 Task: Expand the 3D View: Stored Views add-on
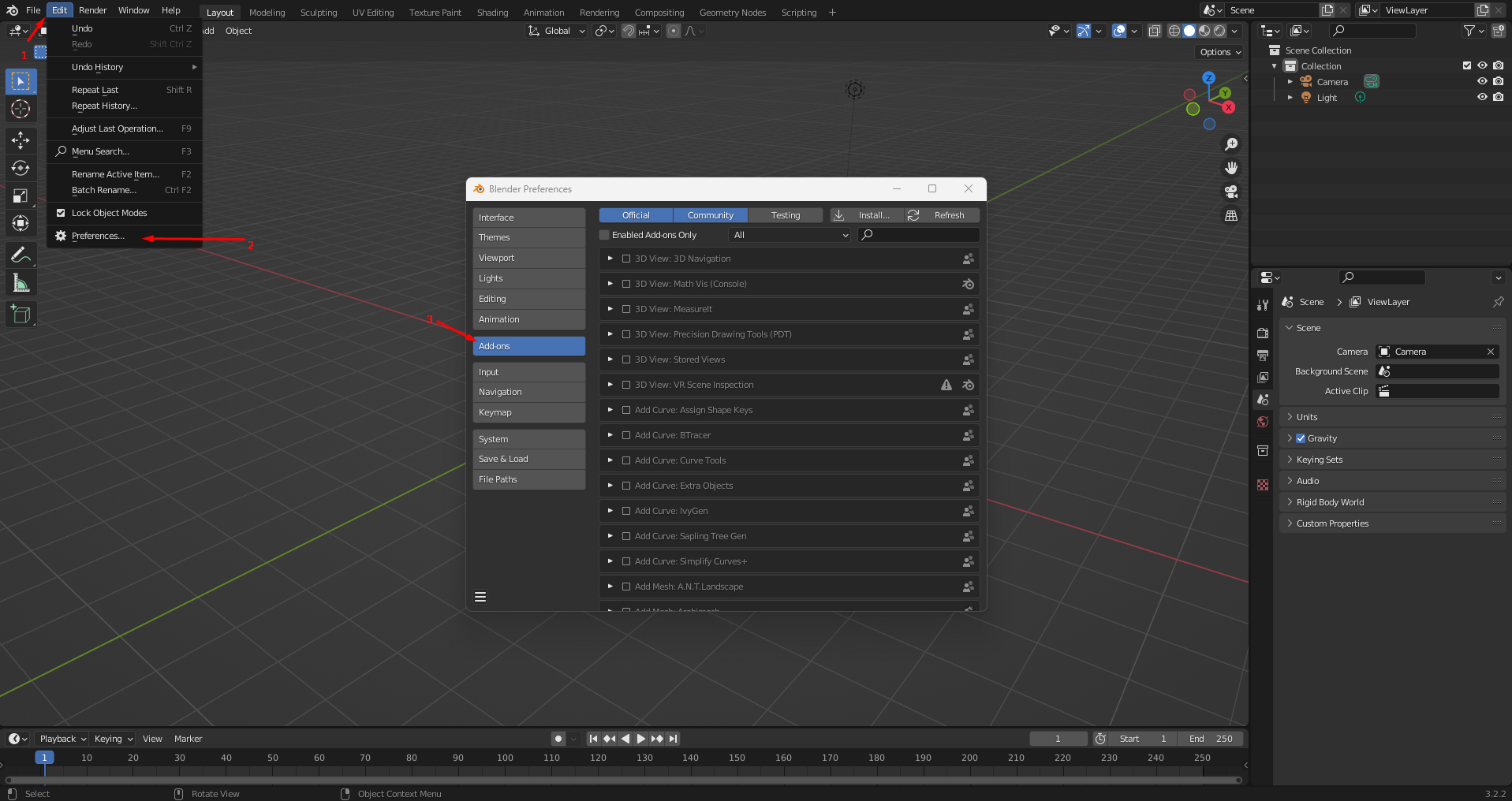coord(610,360)
